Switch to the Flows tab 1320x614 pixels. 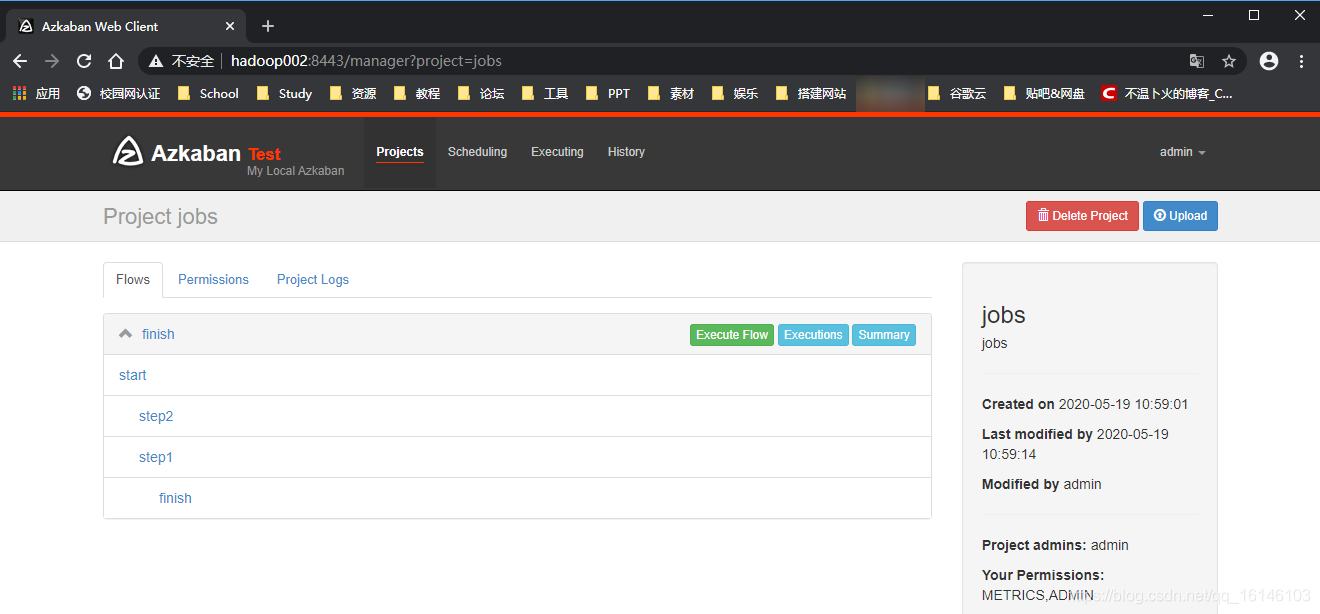tap(133, 280)
